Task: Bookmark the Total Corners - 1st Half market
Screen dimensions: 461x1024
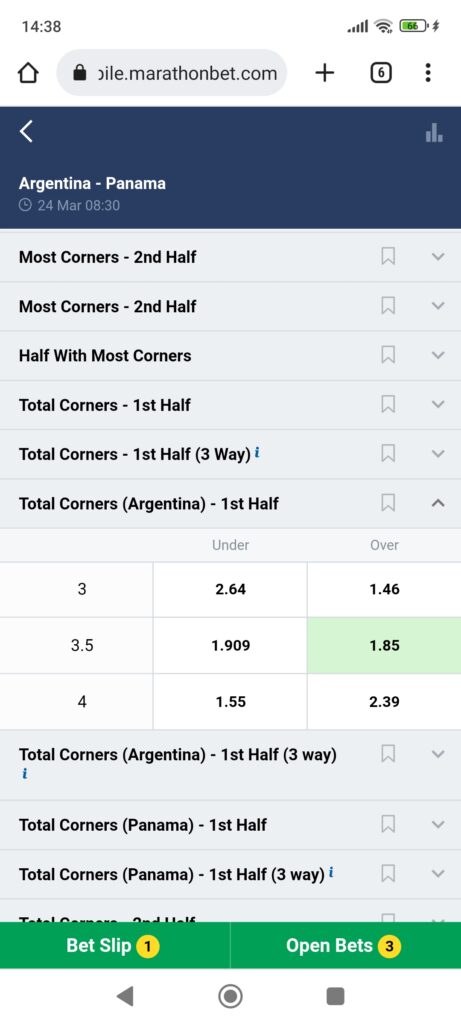Action: [x=388, y=404]
